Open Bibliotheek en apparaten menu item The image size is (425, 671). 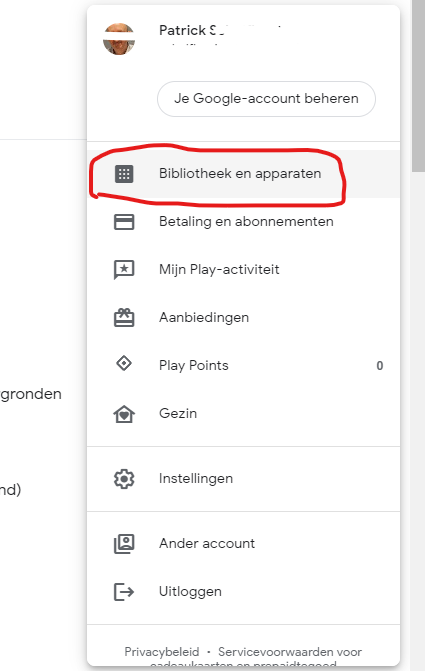tap(243, 174)
